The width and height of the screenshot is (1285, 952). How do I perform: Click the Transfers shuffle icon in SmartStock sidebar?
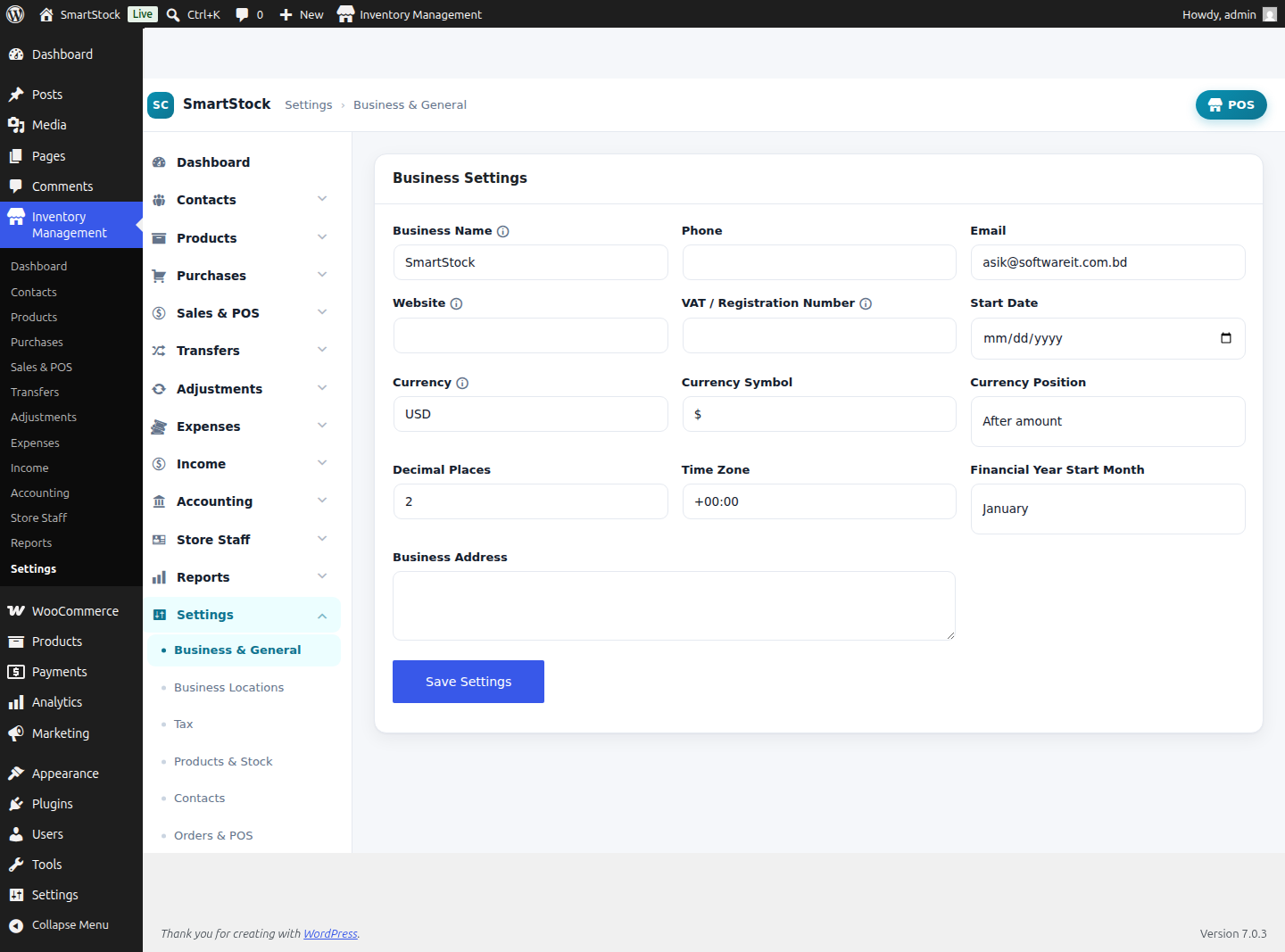[159, 351]
